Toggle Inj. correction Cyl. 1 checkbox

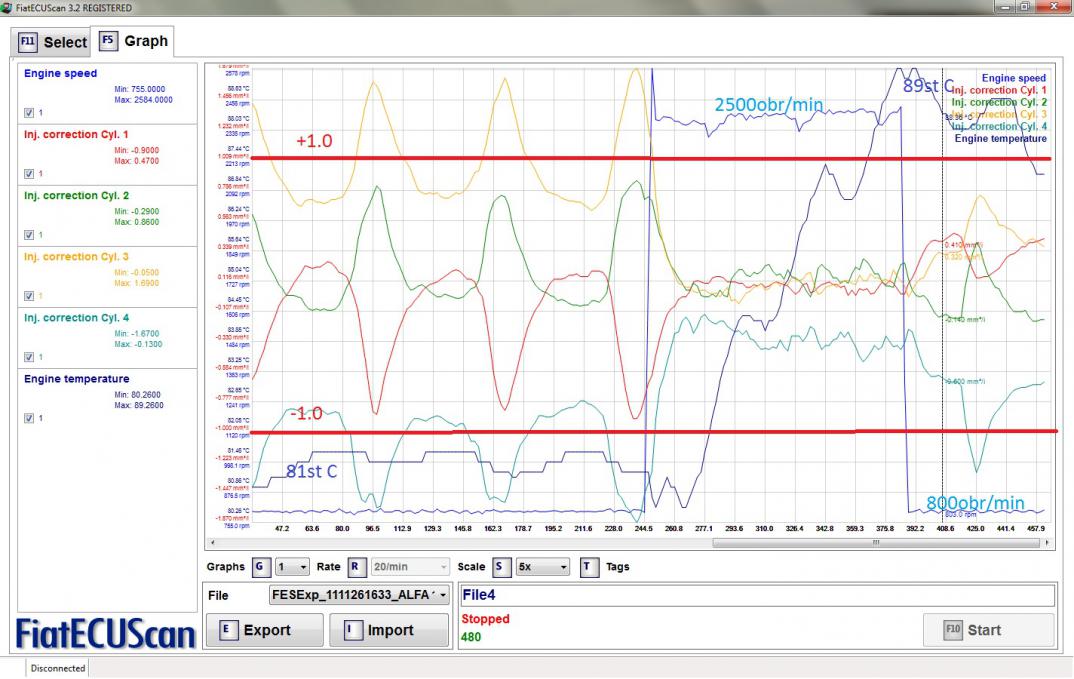[28, 174]
